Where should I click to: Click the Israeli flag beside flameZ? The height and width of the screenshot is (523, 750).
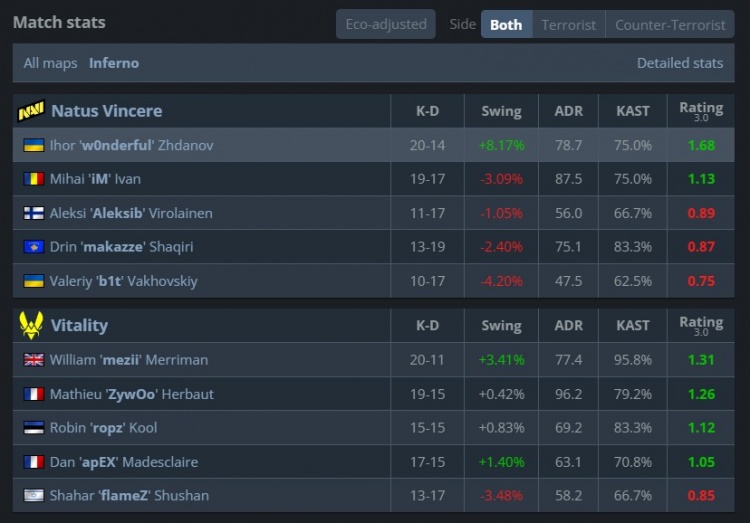point(33,496)
